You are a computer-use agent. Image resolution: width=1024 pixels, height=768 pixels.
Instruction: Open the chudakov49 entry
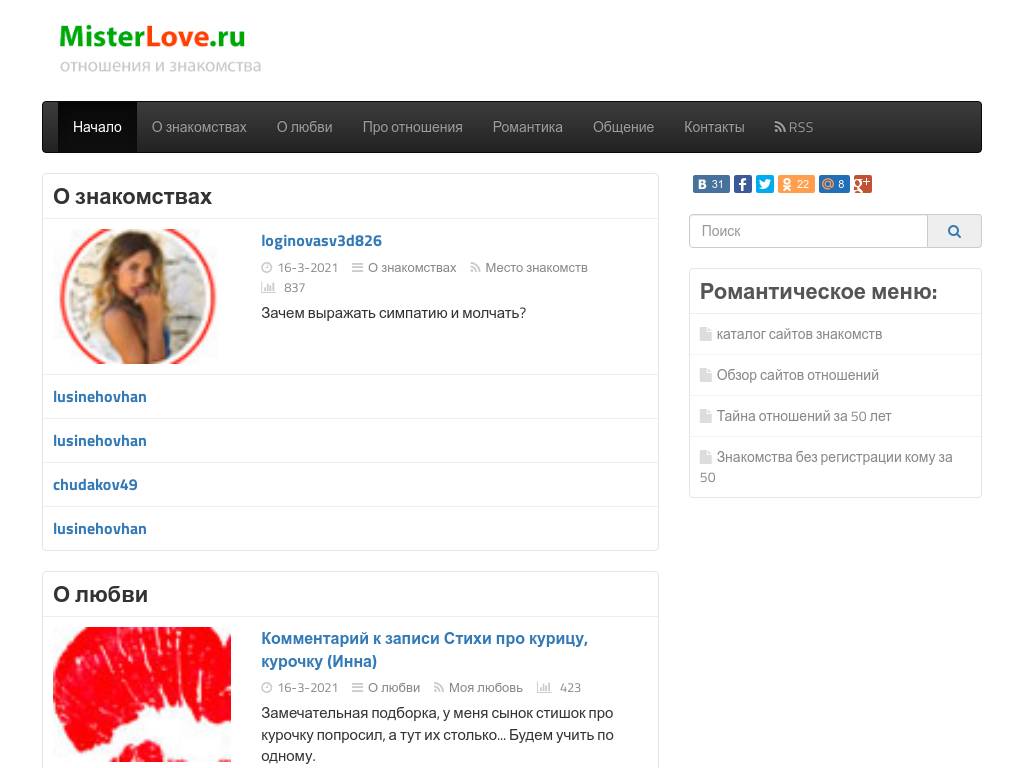point(95,484)
